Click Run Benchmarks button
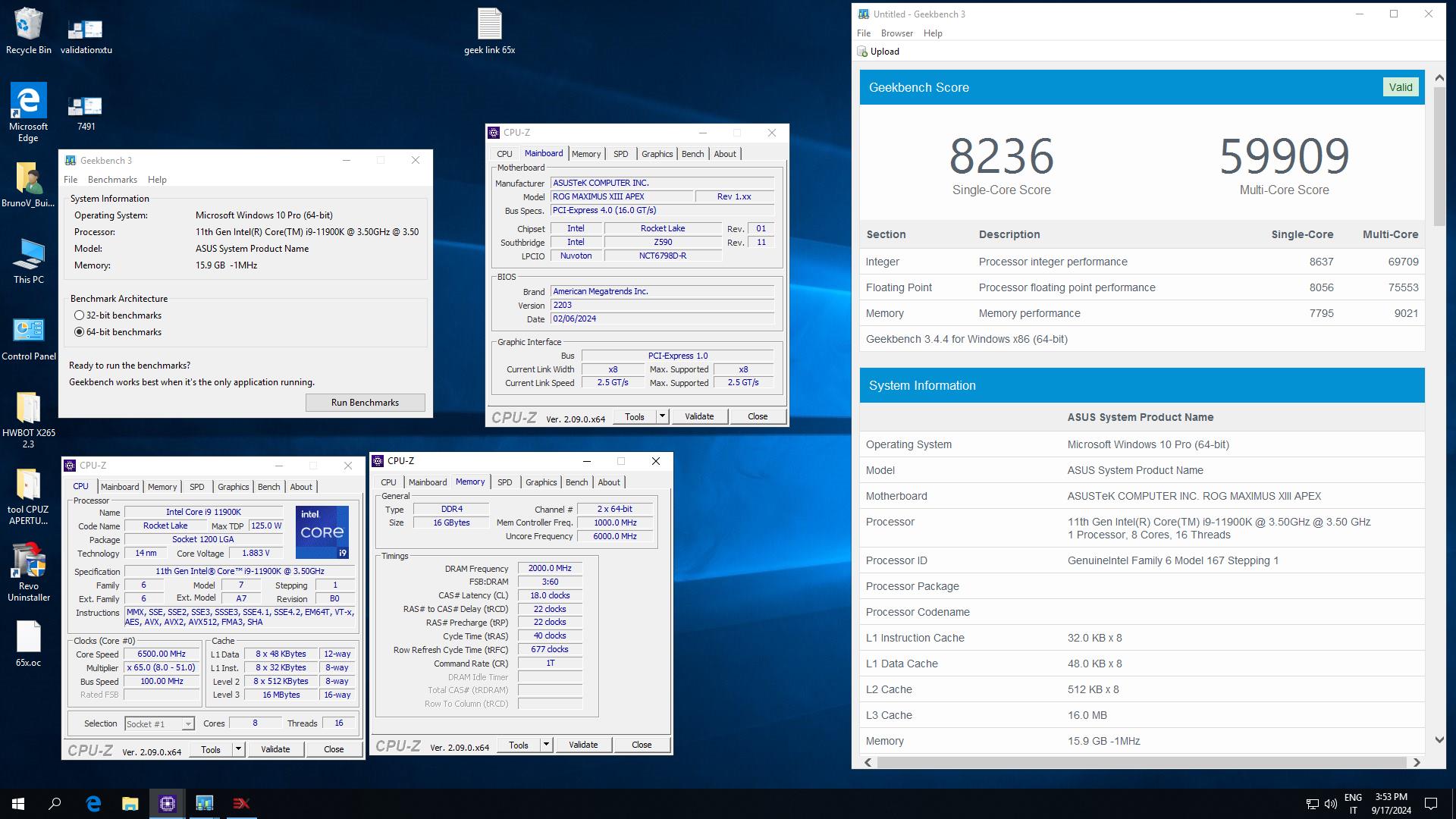This screenshot has height=819, width=1456. tap(365, 403)
